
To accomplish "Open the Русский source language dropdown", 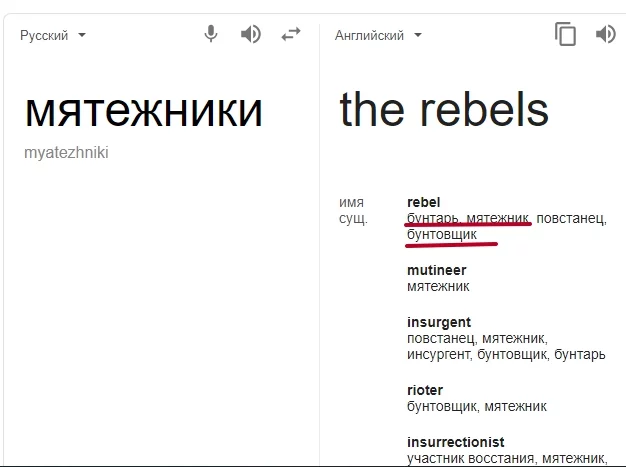I will [x=53, y=35].
